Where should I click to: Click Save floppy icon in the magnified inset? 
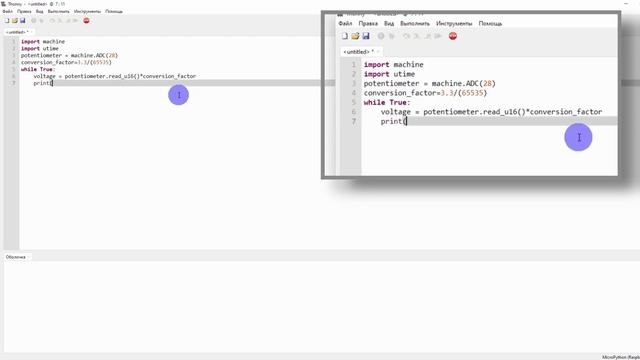tap(366, 36)
